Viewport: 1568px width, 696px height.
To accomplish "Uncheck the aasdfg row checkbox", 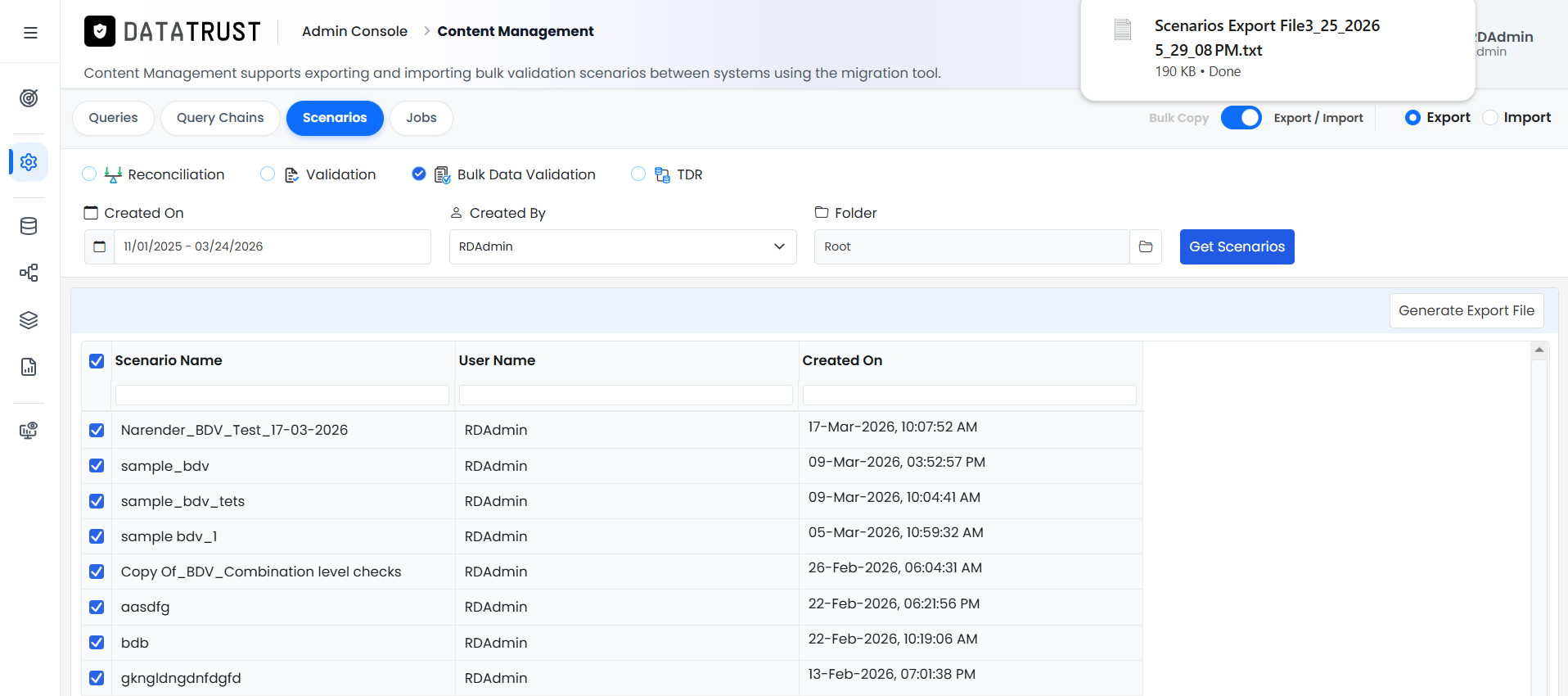I will pyautogui.click(x=97, y=607).
